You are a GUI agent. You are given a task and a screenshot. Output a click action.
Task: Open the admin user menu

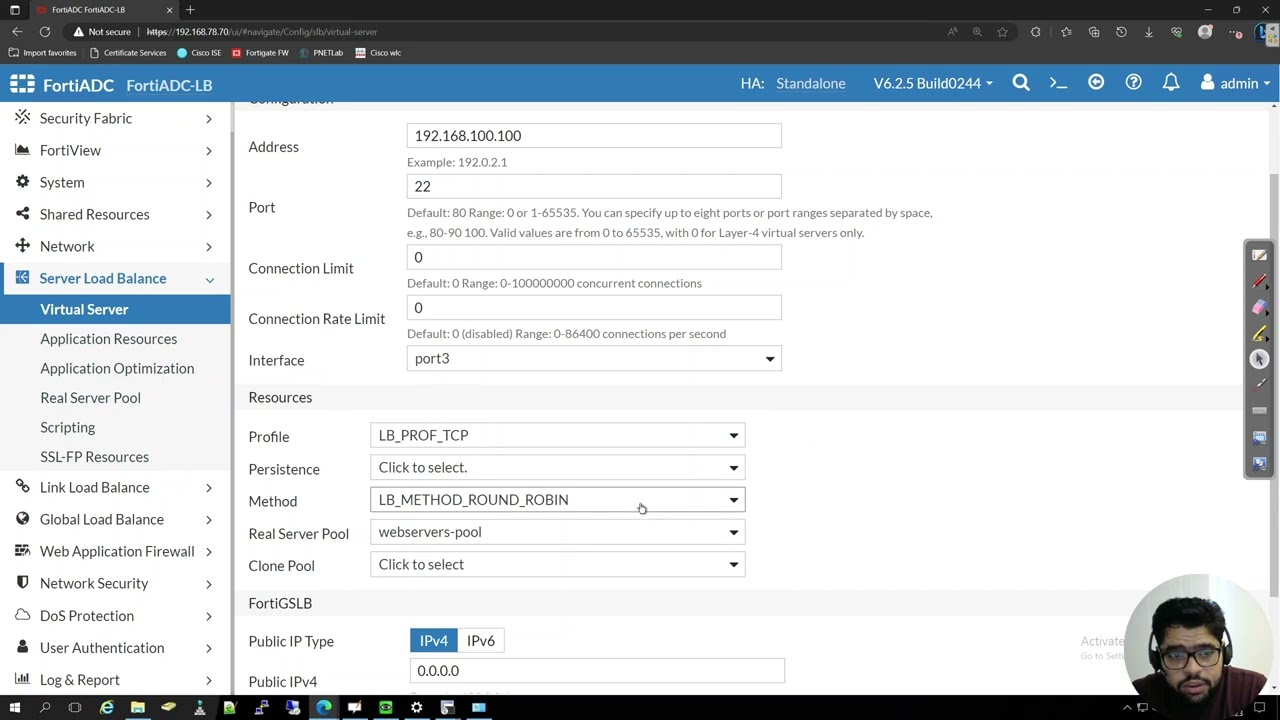coord(1235,83)
